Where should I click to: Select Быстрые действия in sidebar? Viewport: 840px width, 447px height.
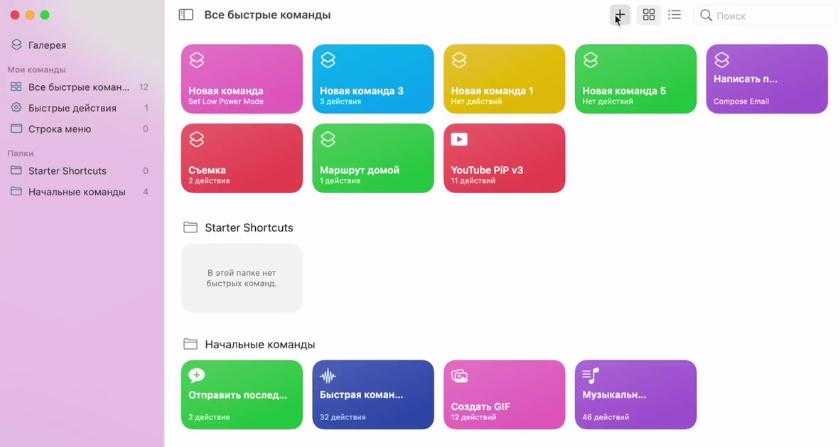[72, 108]
